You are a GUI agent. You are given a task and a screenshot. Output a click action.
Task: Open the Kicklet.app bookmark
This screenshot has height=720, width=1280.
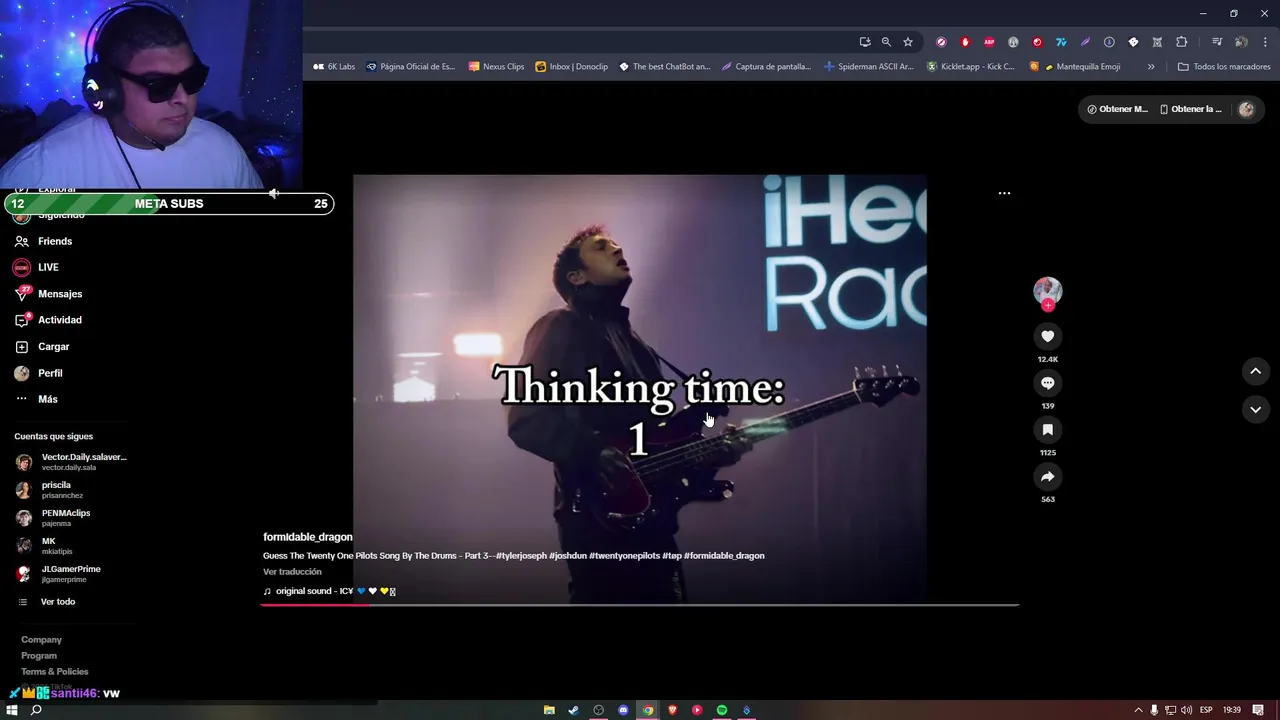[x=970, y=67]
